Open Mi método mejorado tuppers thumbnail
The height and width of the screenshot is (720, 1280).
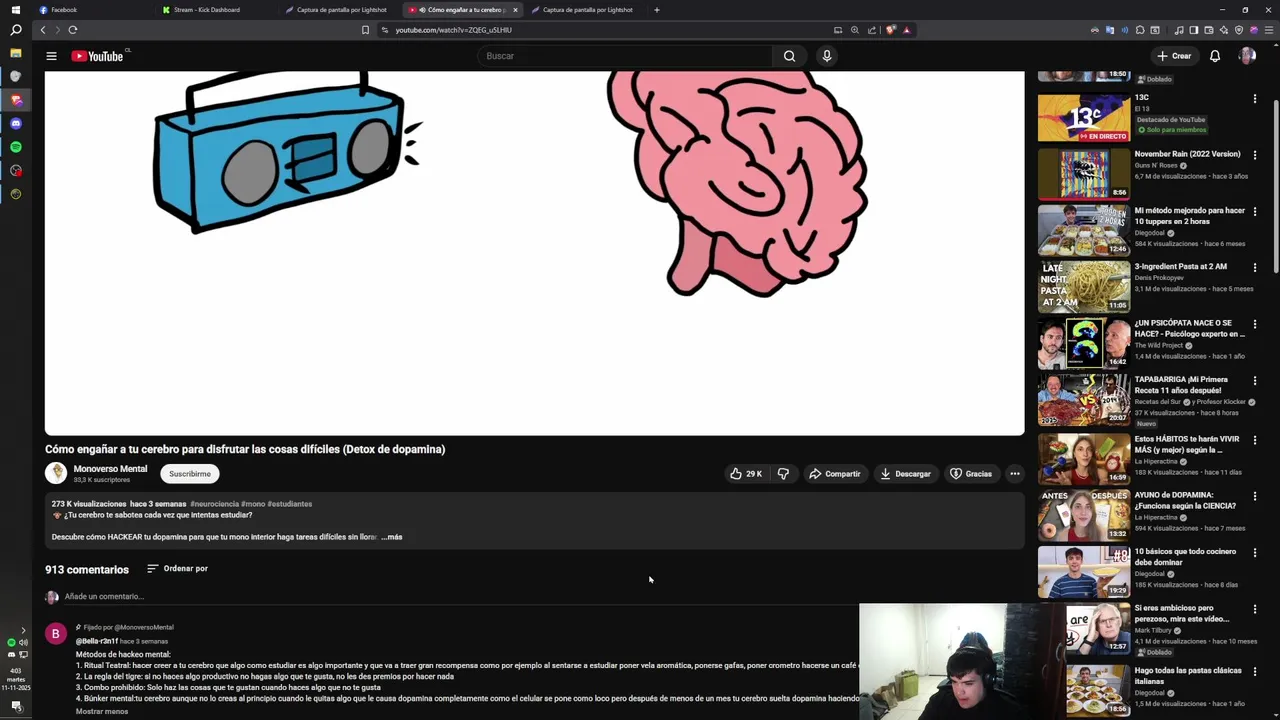click(1084, 230)
